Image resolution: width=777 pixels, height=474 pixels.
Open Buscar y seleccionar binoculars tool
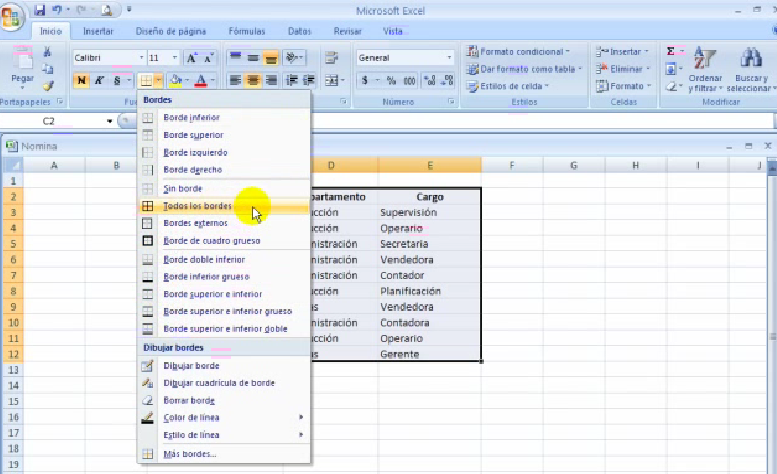pyautogui.click(x=751, y=62)
